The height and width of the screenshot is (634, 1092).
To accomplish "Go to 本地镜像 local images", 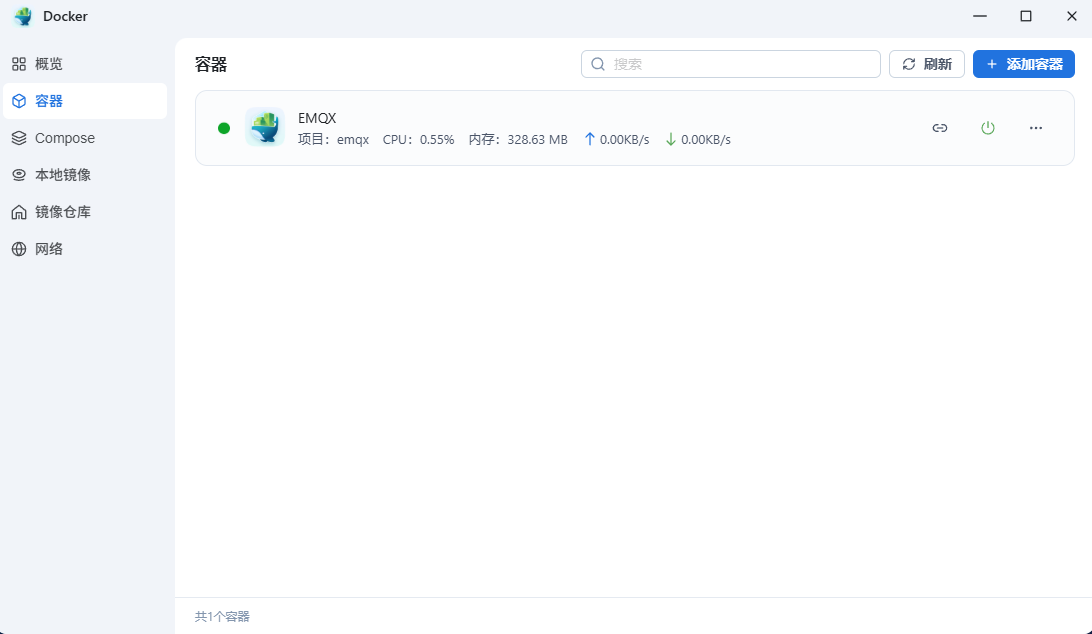I will [85, 175].
